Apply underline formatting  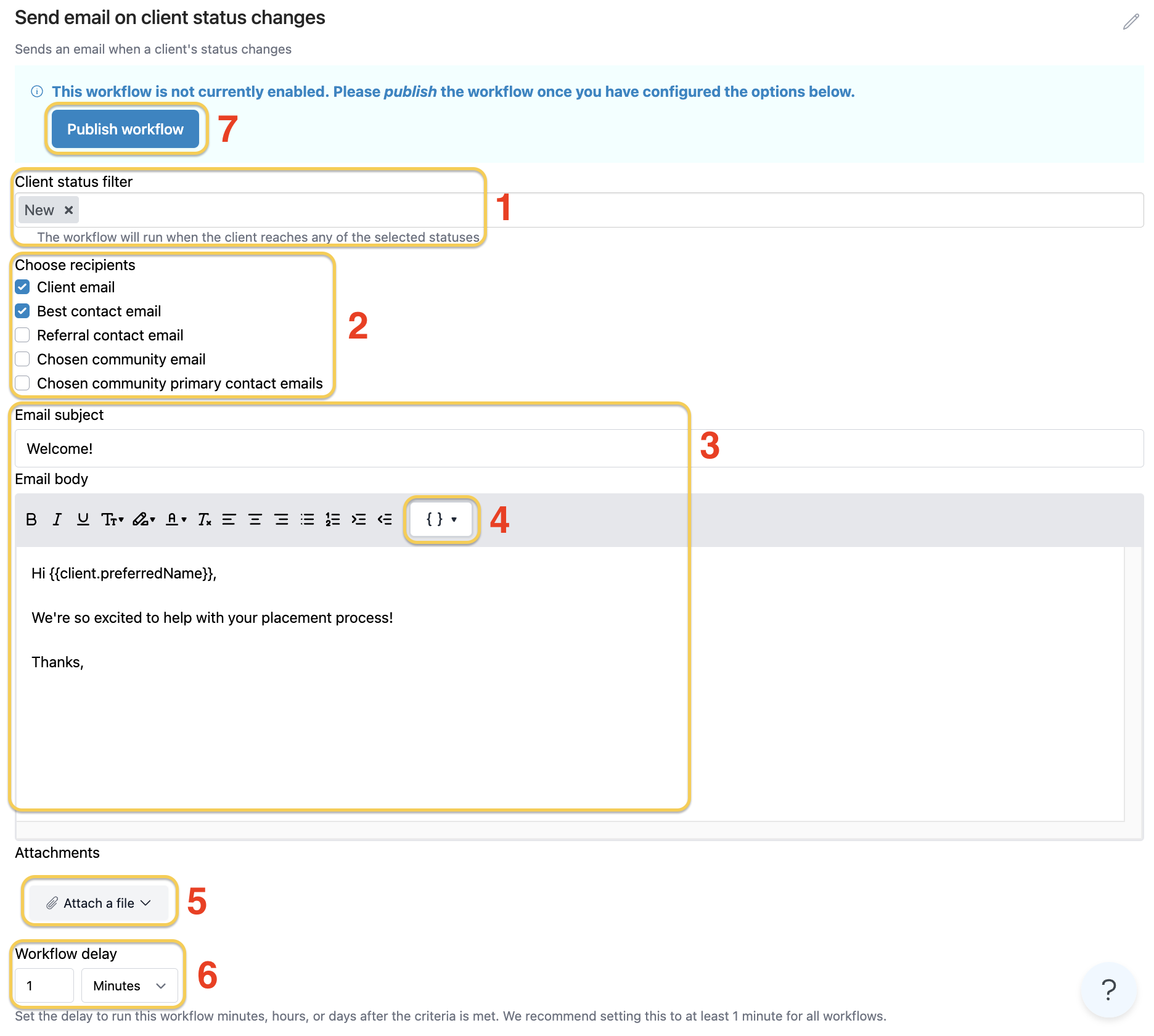pyautogui.click(x=83, y=519)
